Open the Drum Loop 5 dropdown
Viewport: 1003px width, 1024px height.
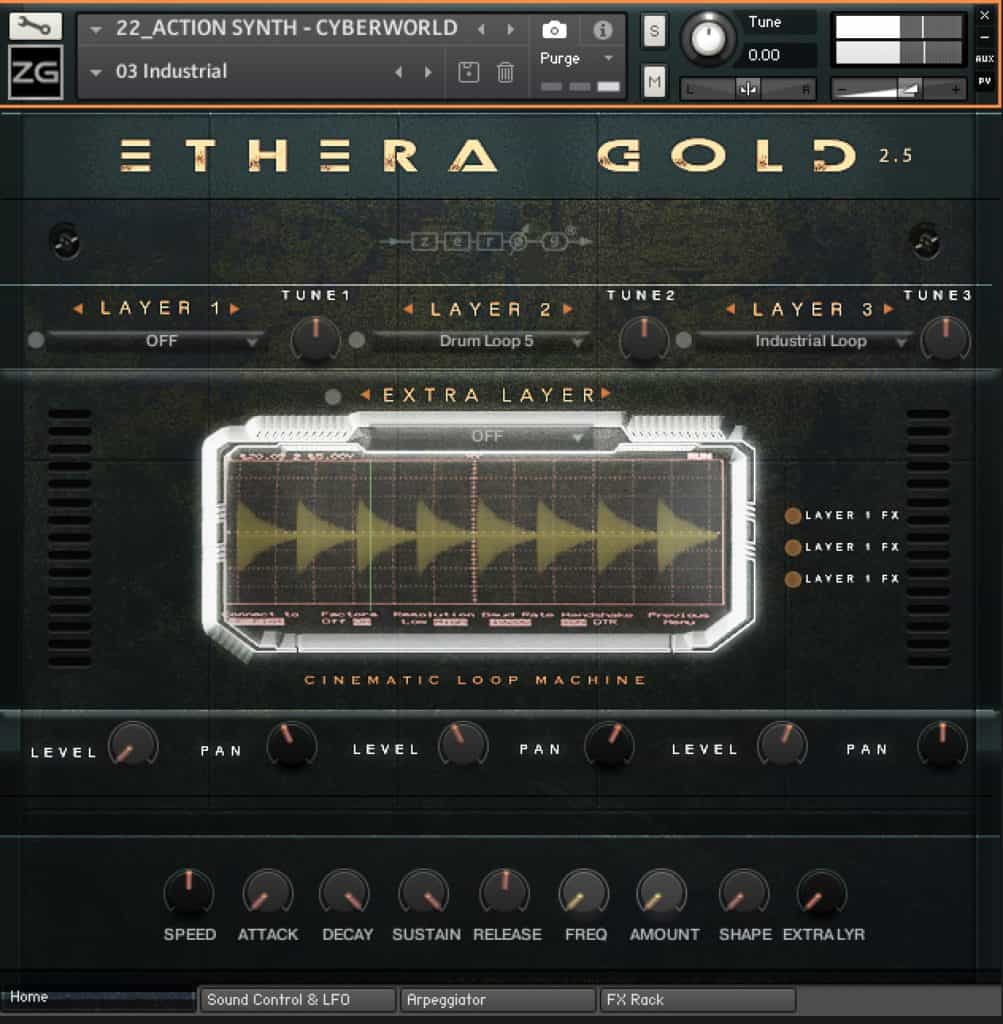click(x=482, y=341)
